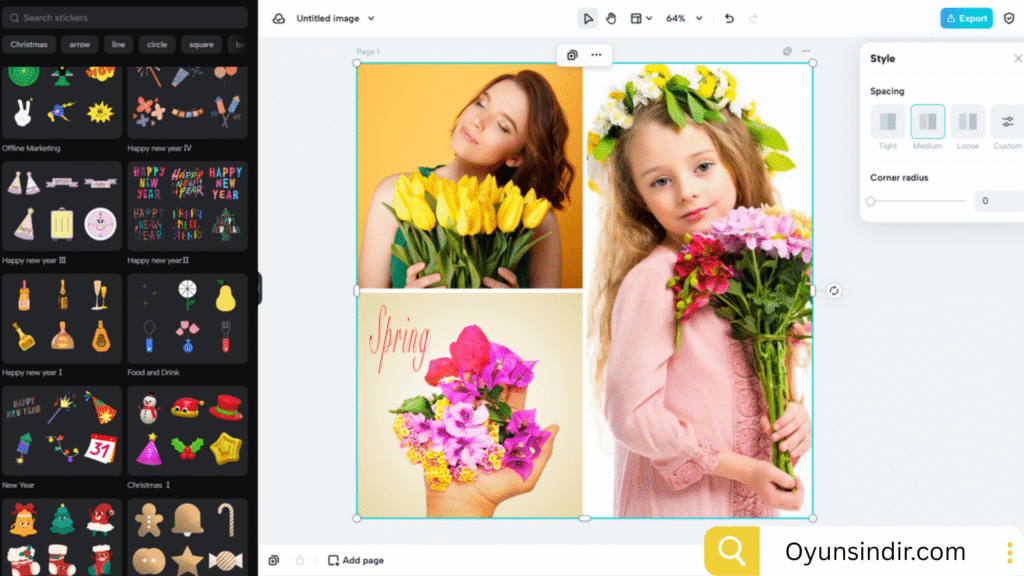Open the layout grid dropdown on toolbar
This screenshot has width=1024, height=576.
641,17
